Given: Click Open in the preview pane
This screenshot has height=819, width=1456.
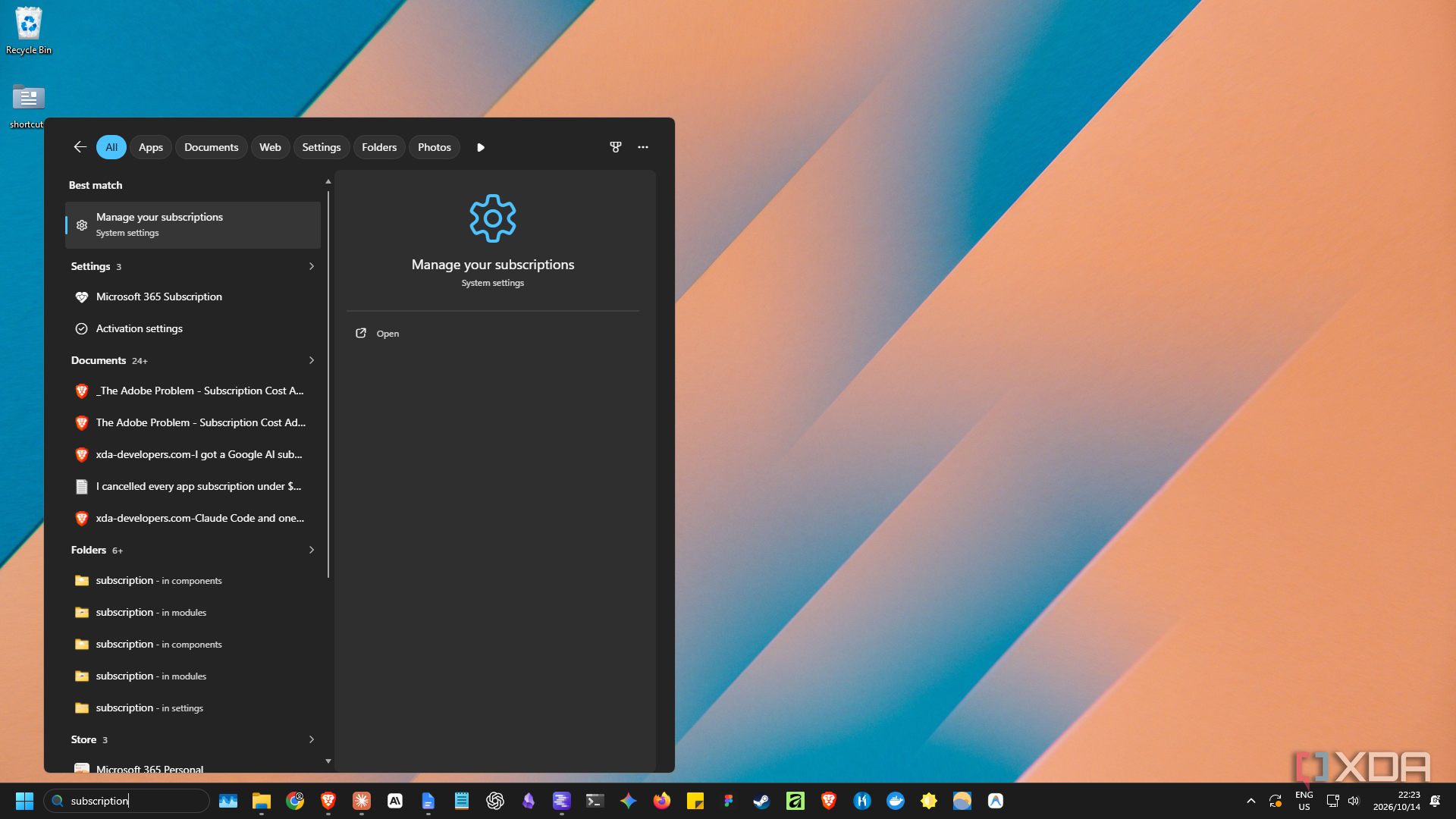Looking at the screenshot, I should click(377, 334).
